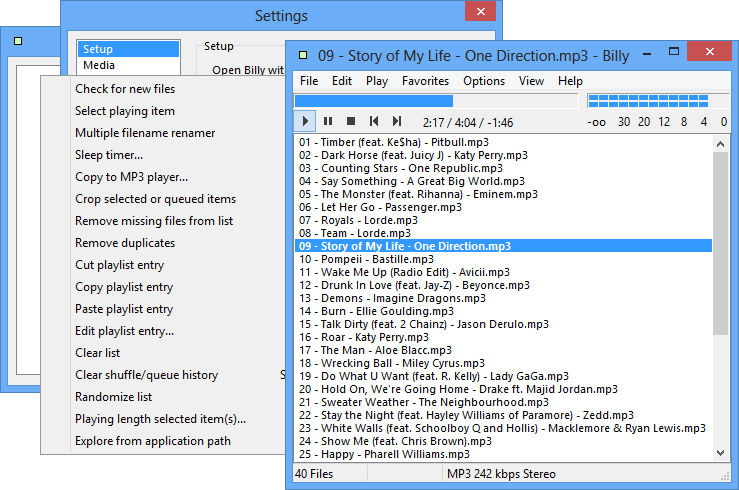Select track 12 Drunk In Love
This screenshot has width=739, height=490.
(503, 285)
